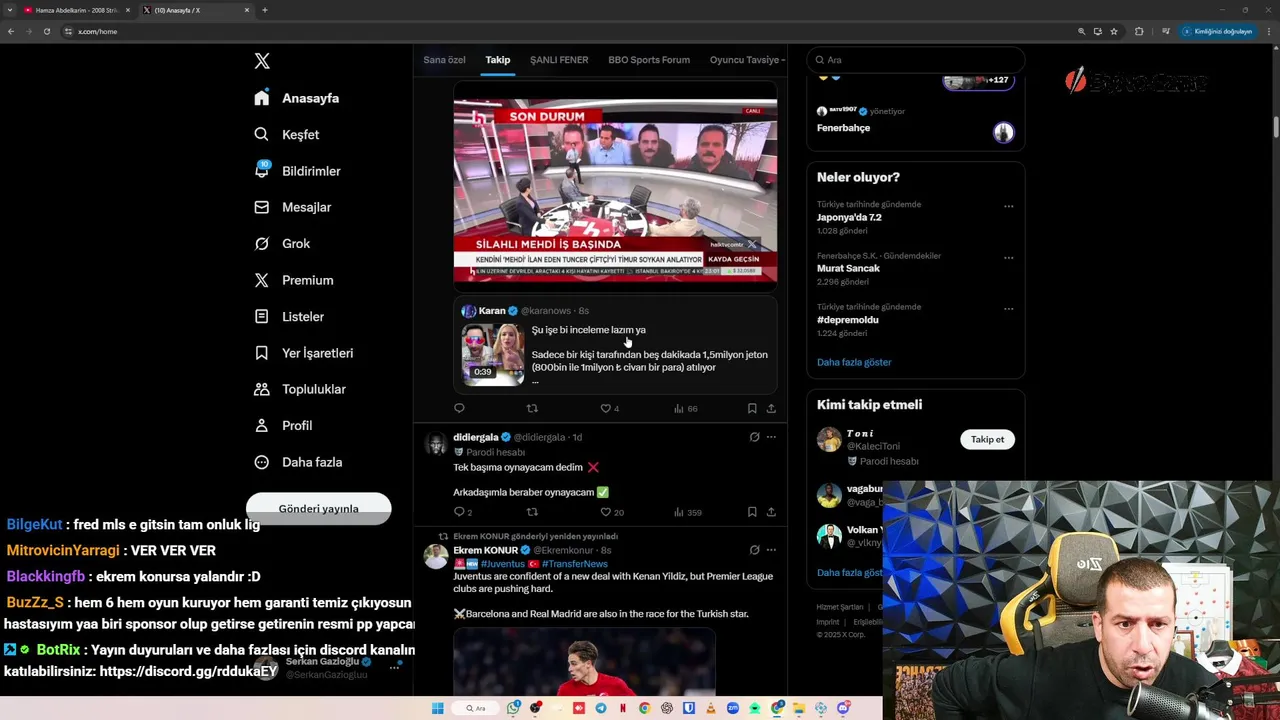The height and width of the screenshot is (720, 1280).
Task: Switch to Oyuncu Tavsiye tab
Action: (746, 60)
